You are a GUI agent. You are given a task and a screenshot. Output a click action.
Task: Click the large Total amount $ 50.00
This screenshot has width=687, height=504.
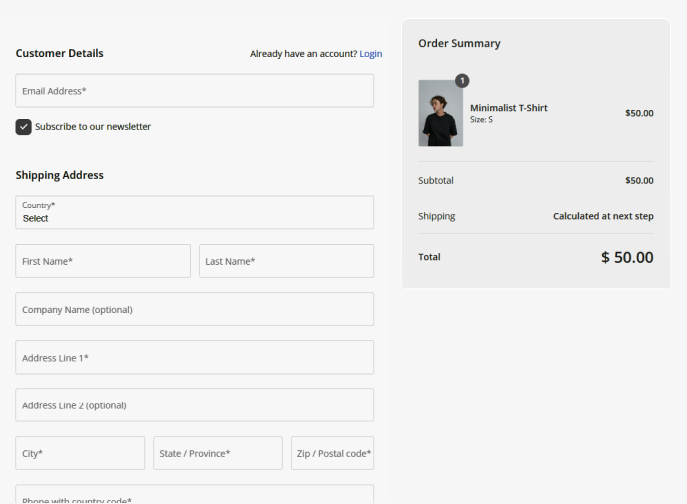(x=627, y=257)
